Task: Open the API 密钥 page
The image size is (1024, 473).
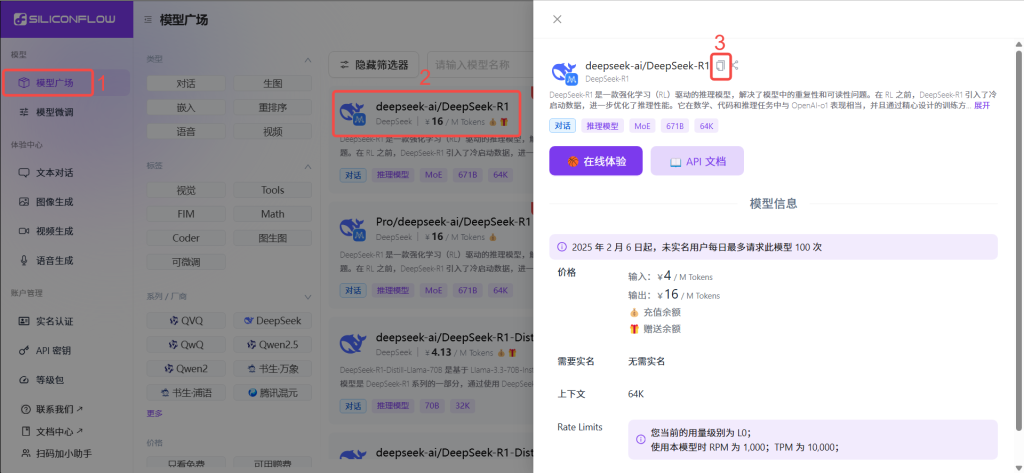Action: pos(65,351)
